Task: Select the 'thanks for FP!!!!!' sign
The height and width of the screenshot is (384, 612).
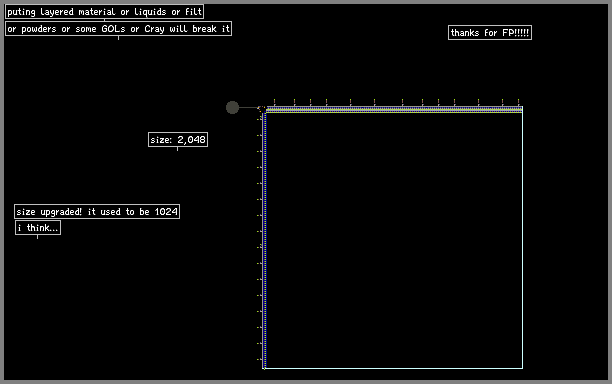Action: coord(490,33)
